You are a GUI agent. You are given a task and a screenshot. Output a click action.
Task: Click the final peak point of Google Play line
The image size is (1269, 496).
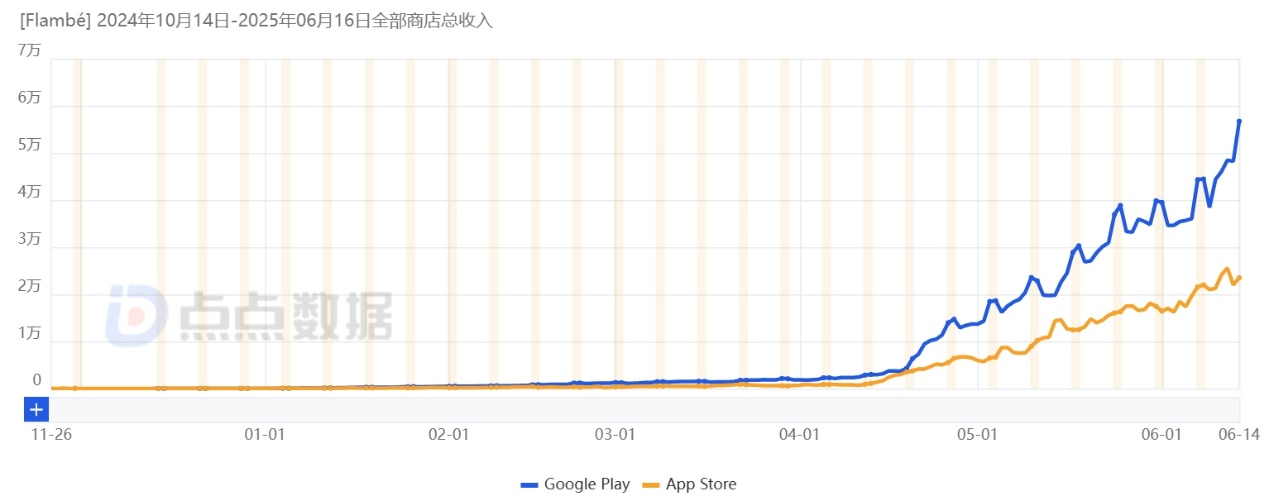tap(1239, 121)
